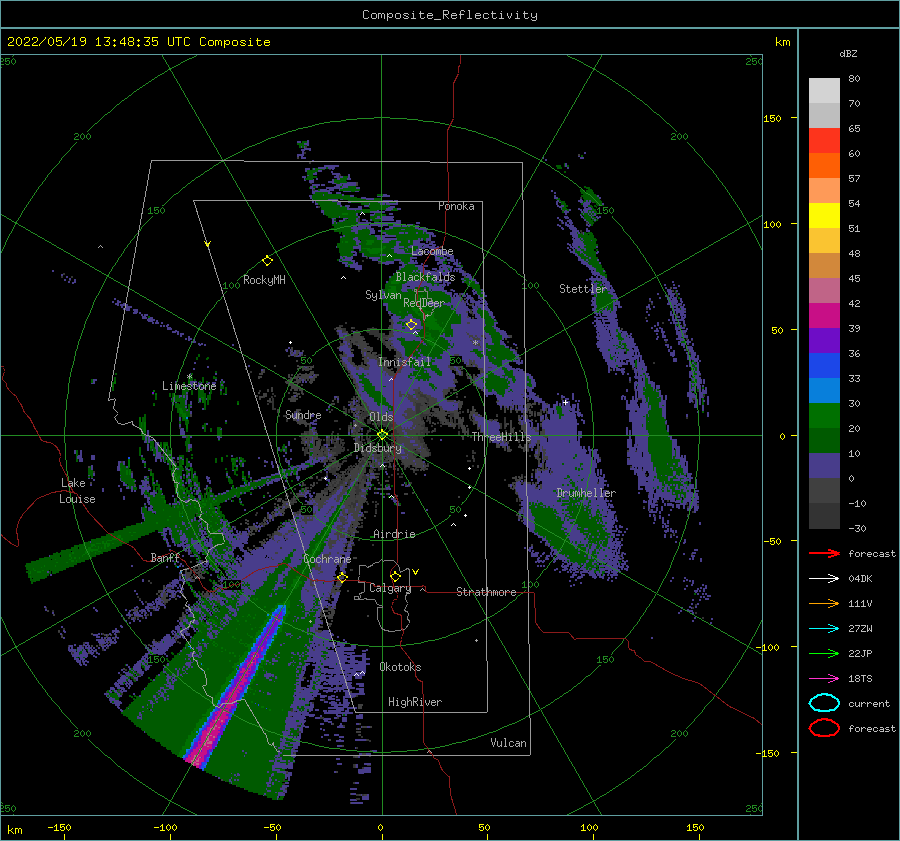Click the light gray 70-80 dBZ swatch
This screenshot has height=841, width=900.
tap(824, 91)
